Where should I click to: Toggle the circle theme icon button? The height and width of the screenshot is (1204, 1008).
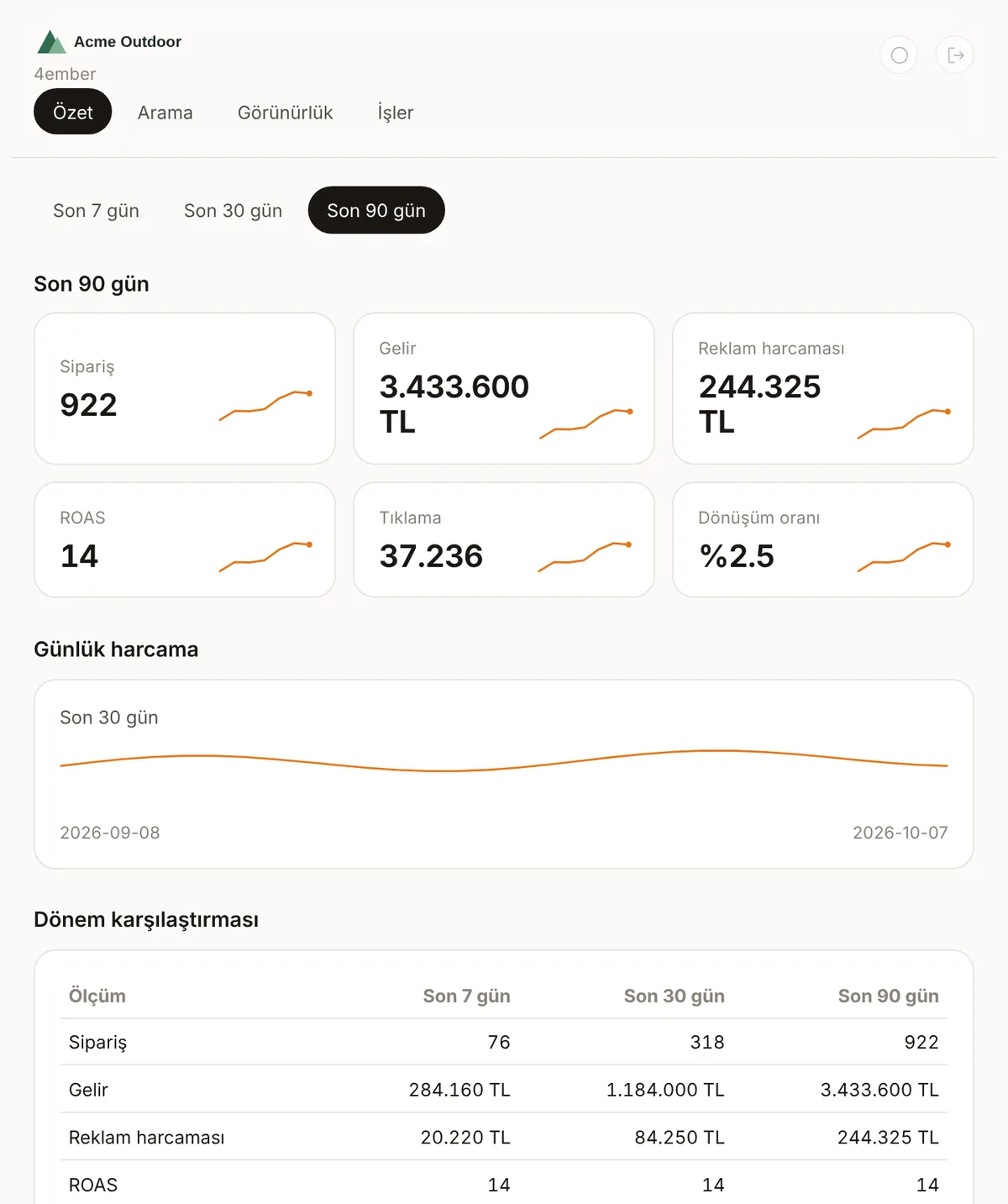click(899, 55)
